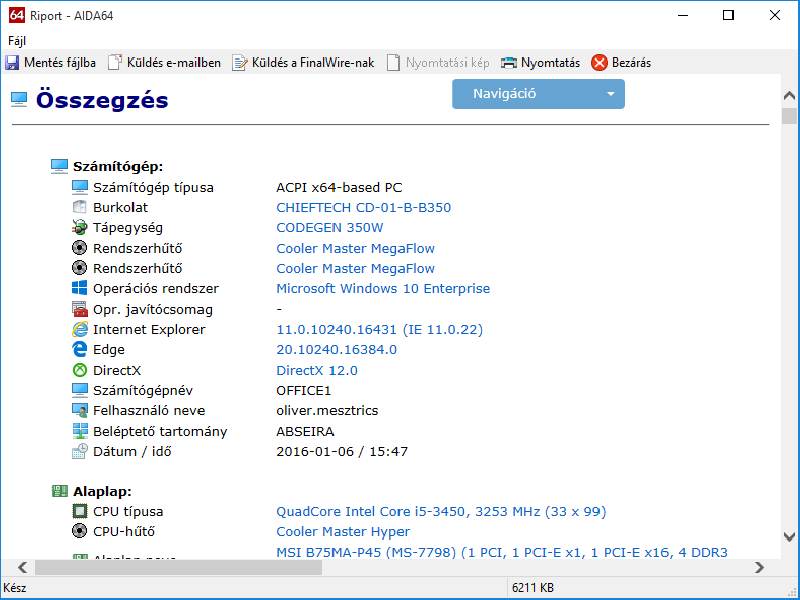
Task: Click the Összegzés heading text
Action: [x=102, y=100]
